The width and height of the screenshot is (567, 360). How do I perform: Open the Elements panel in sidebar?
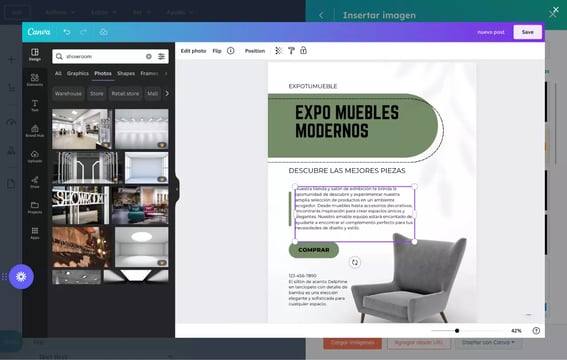(35, 80)
